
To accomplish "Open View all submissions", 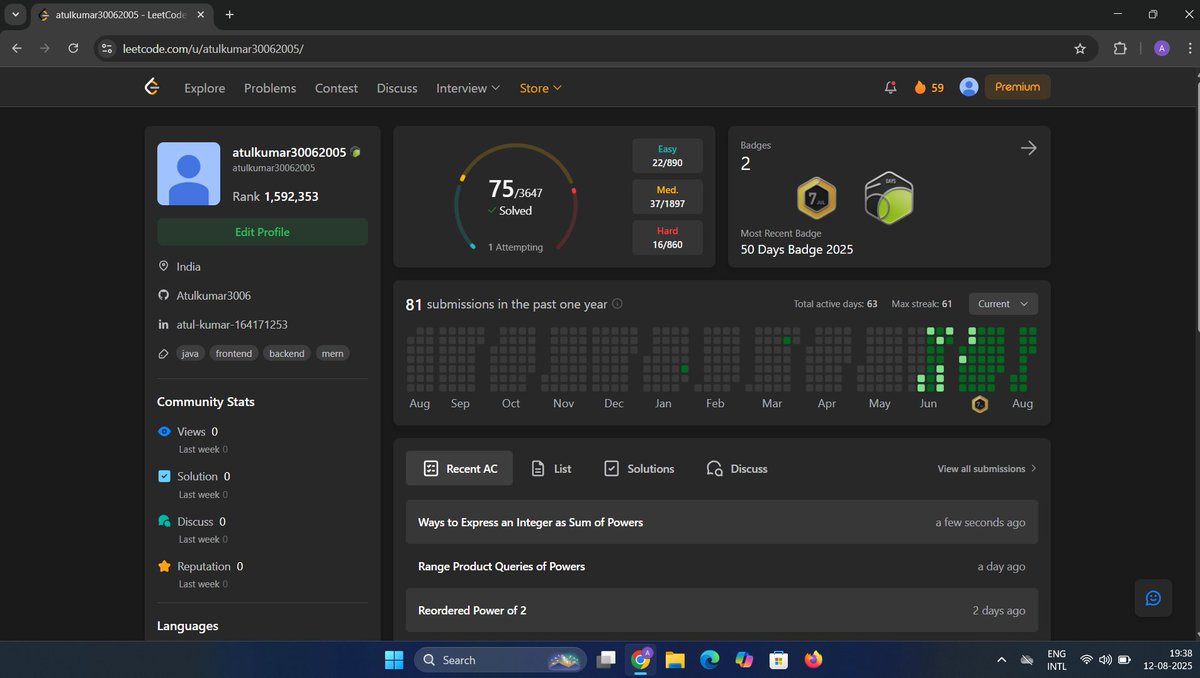I will pos(987,468).
